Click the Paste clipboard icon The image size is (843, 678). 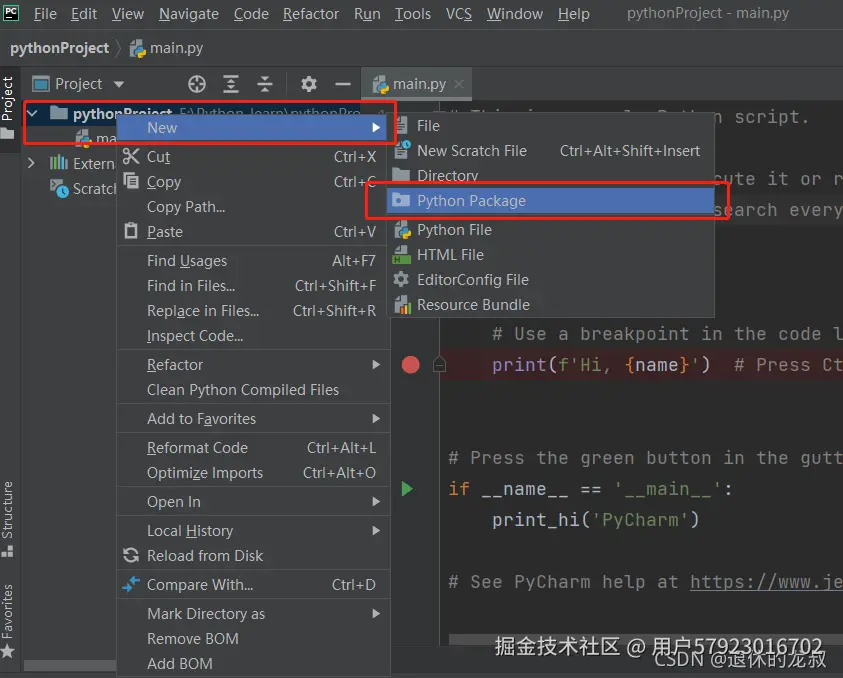pyautogui.click(x=131, y=231)
